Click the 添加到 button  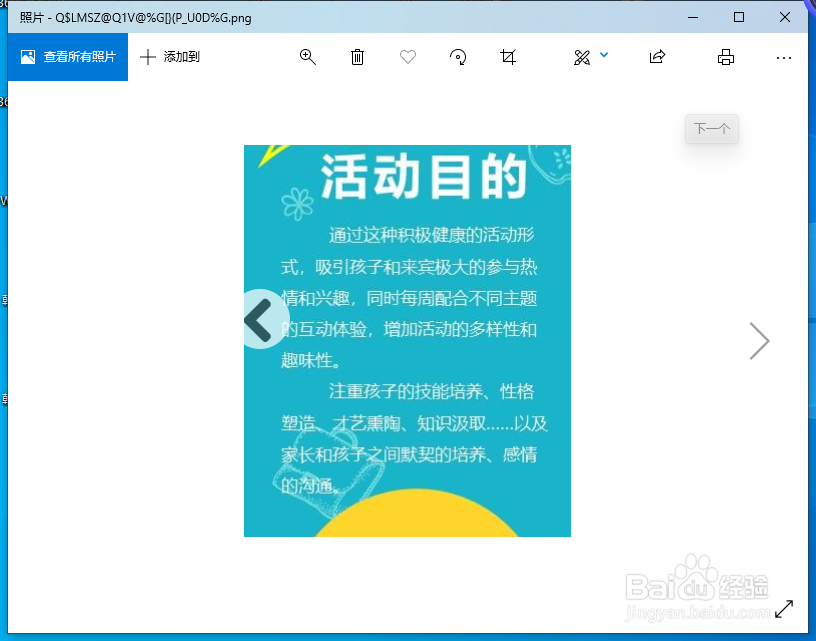click(170, 57)
